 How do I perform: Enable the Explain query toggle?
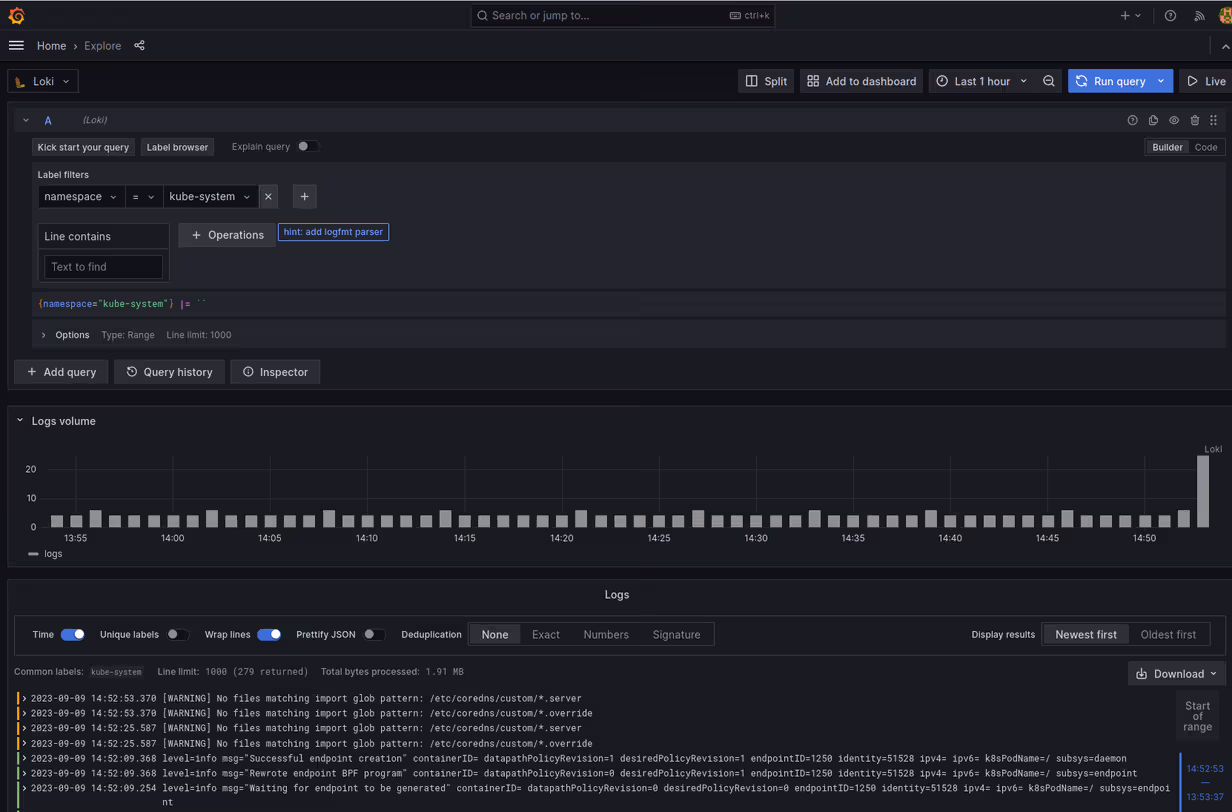pyautogui.click(x=307, y=147)
